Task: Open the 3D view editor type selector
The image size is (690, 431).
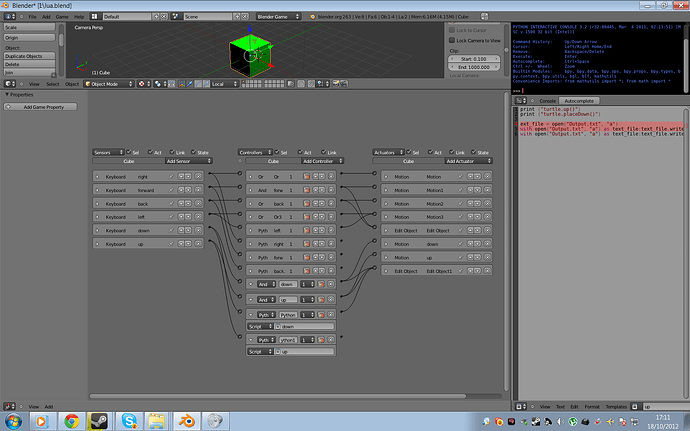Action: (10, 84)
